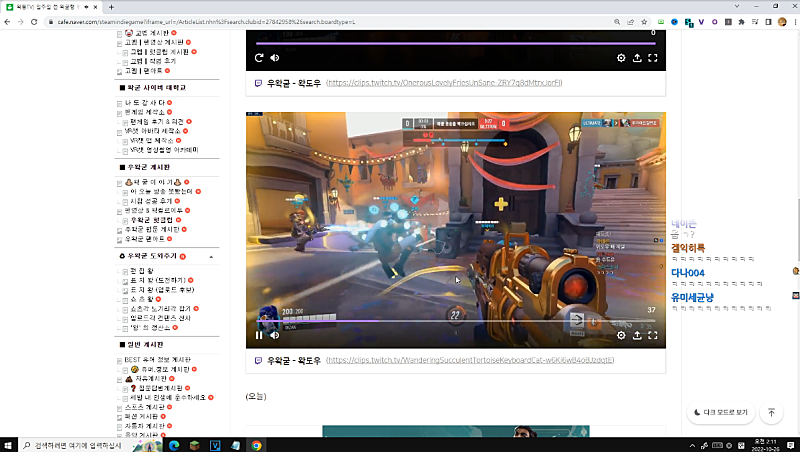Image resolution: width=800 pixels, height=452 pixels.
Task: Mute the Overwatch clip with its speaker icon
Action: pos(274,335)
